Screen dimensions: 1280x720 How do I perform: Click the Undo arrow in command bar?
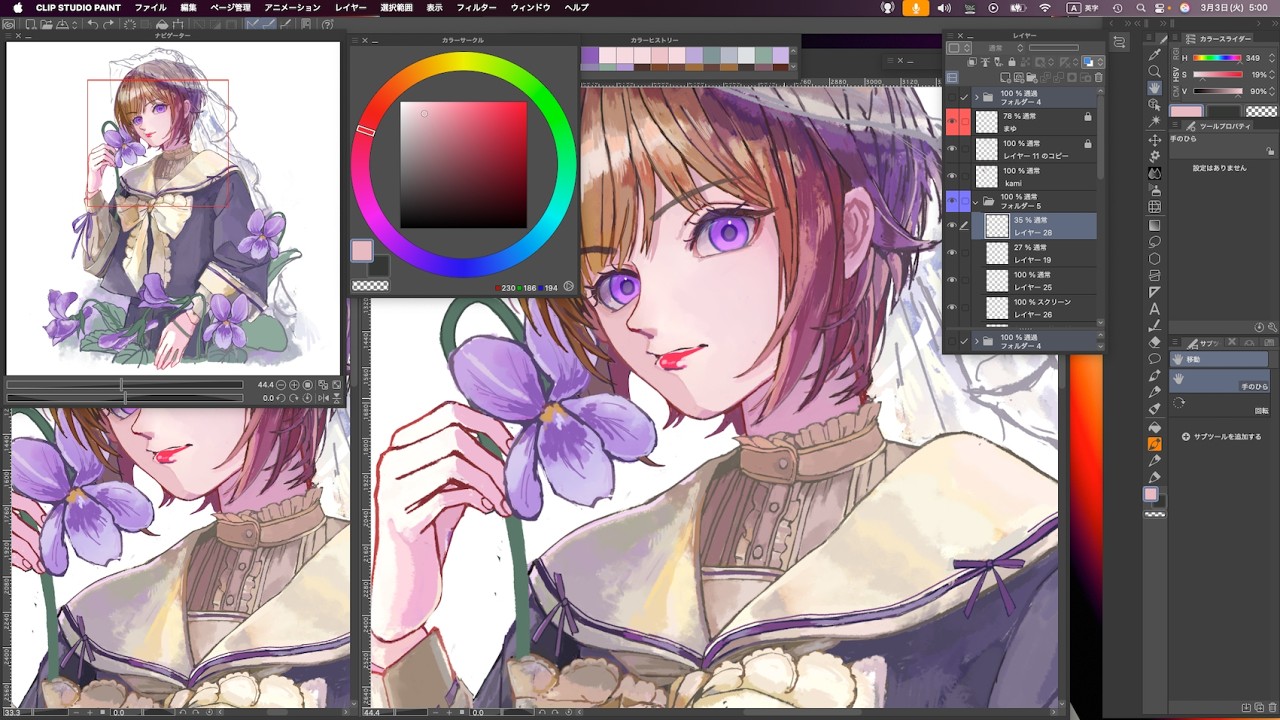(x=92, y=24)
